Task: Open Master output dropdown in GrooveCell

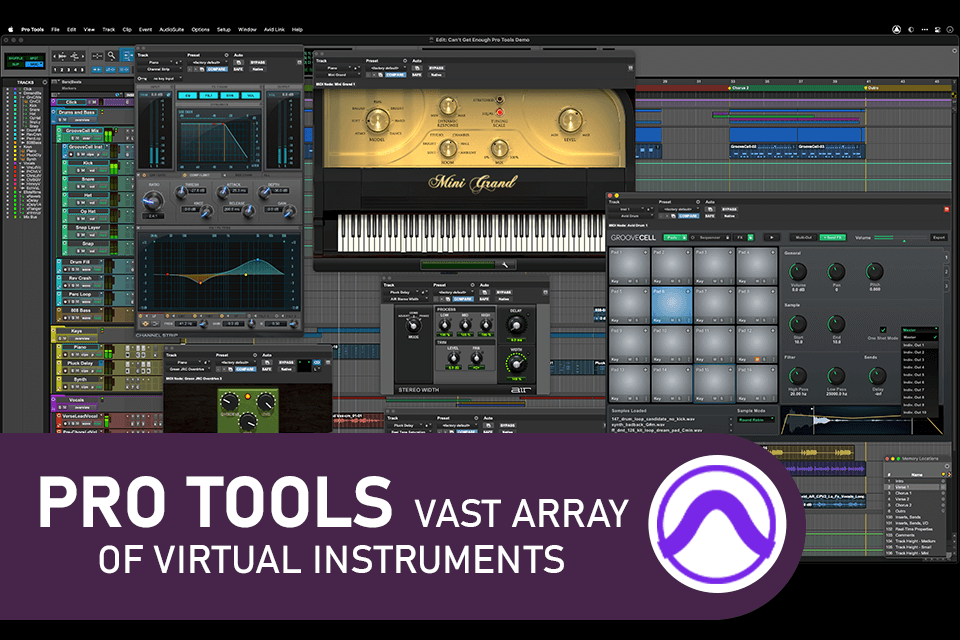Action: pyautogui.click(x=919, y=330)
